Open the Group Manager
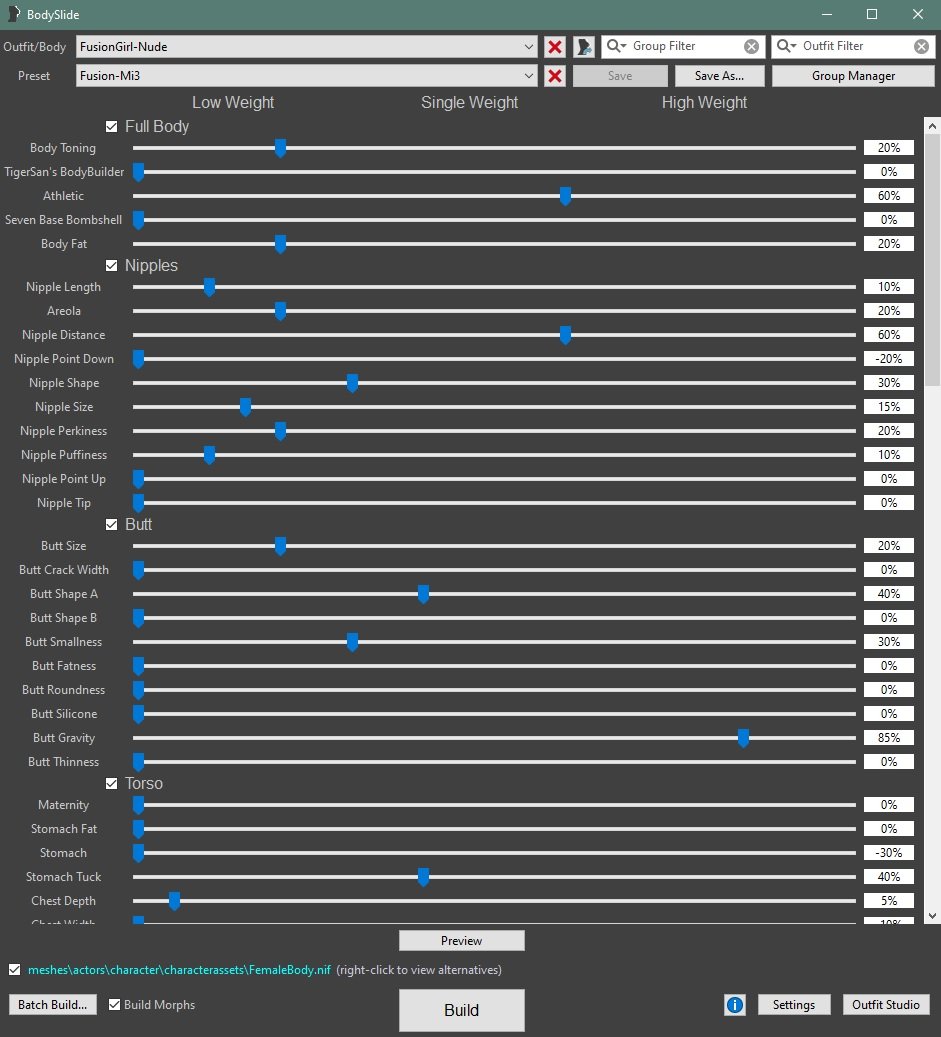This screenshot has width=941, height=1037. click(853, 76)
